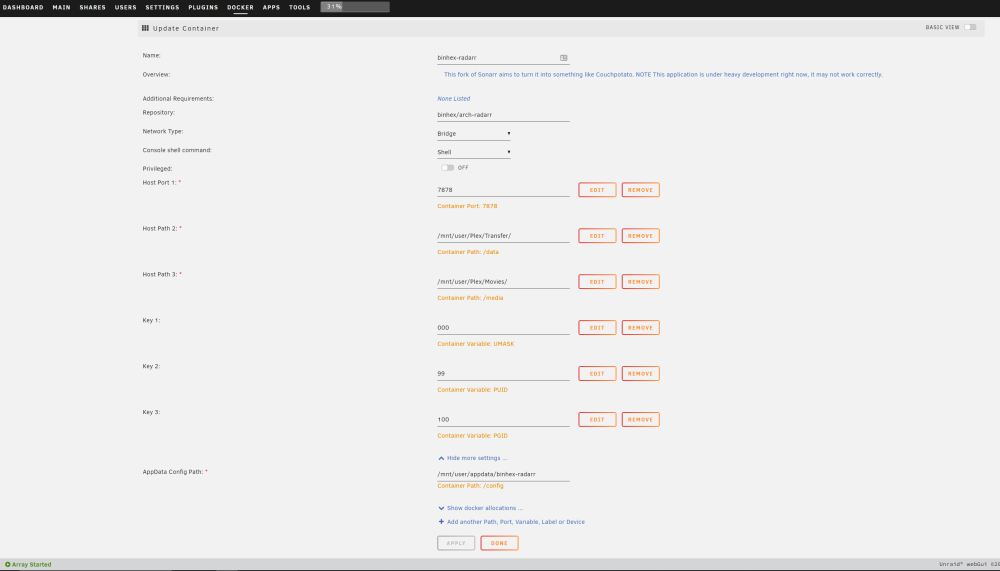1000x571 pixels.
Task: Edit Host Path 2 Transfer mapping
Action: (597, 236)
